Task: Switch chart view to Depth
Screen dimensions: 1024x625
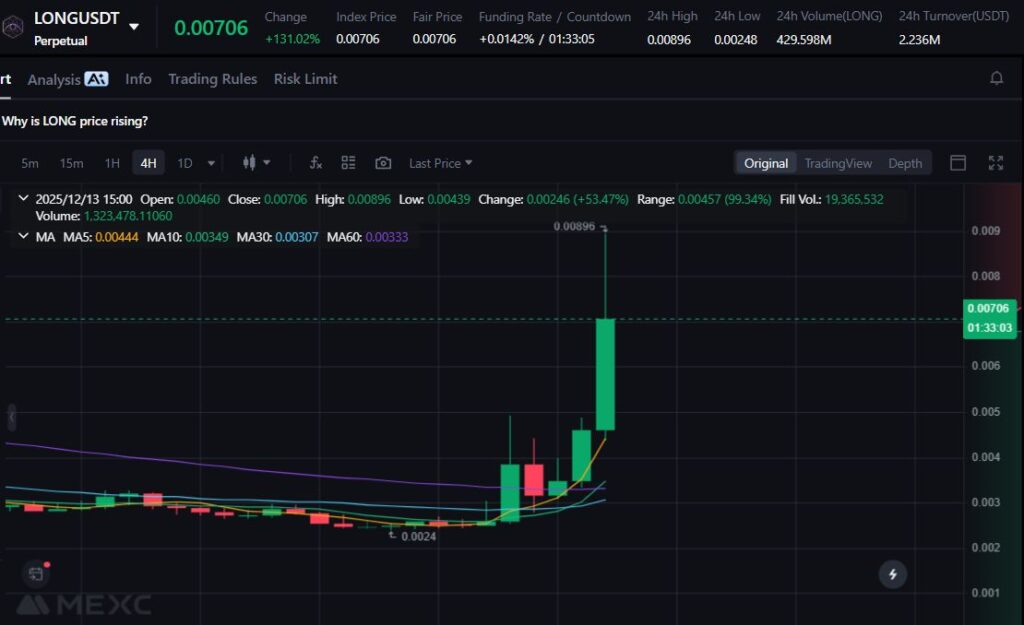Action: [x=905, y=163]
